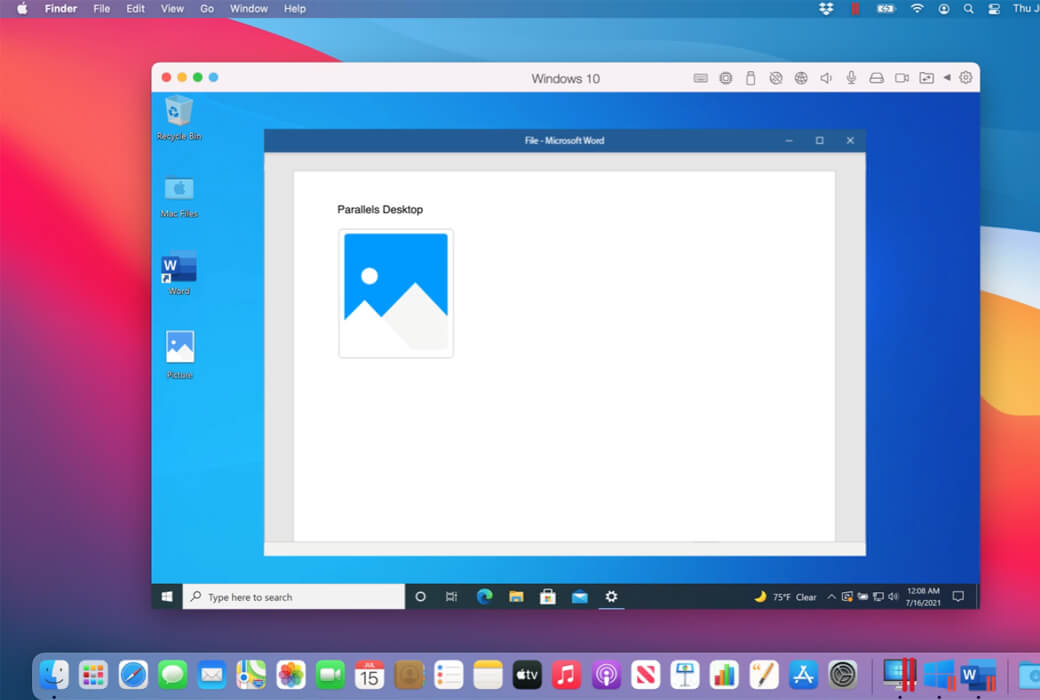Open the File menu in the menu bar
This screenshot has width=1040, height=700.
(x=101, y=9)
